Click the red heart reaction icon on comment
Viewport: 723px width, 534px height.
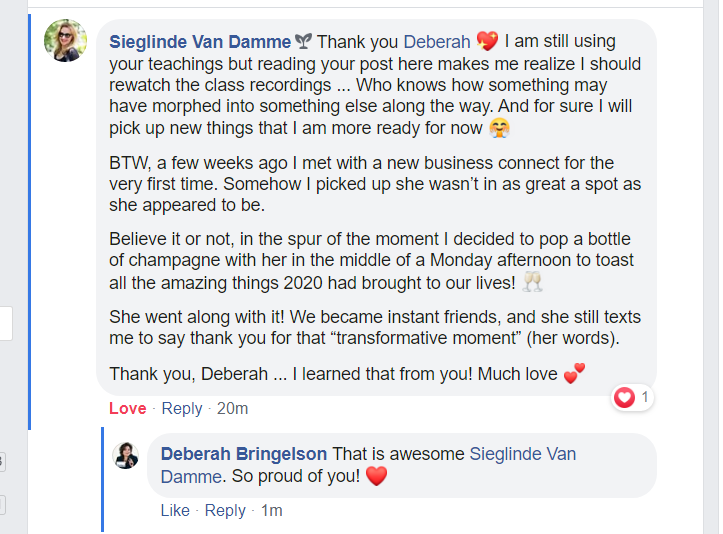click(x=625, y=398)
